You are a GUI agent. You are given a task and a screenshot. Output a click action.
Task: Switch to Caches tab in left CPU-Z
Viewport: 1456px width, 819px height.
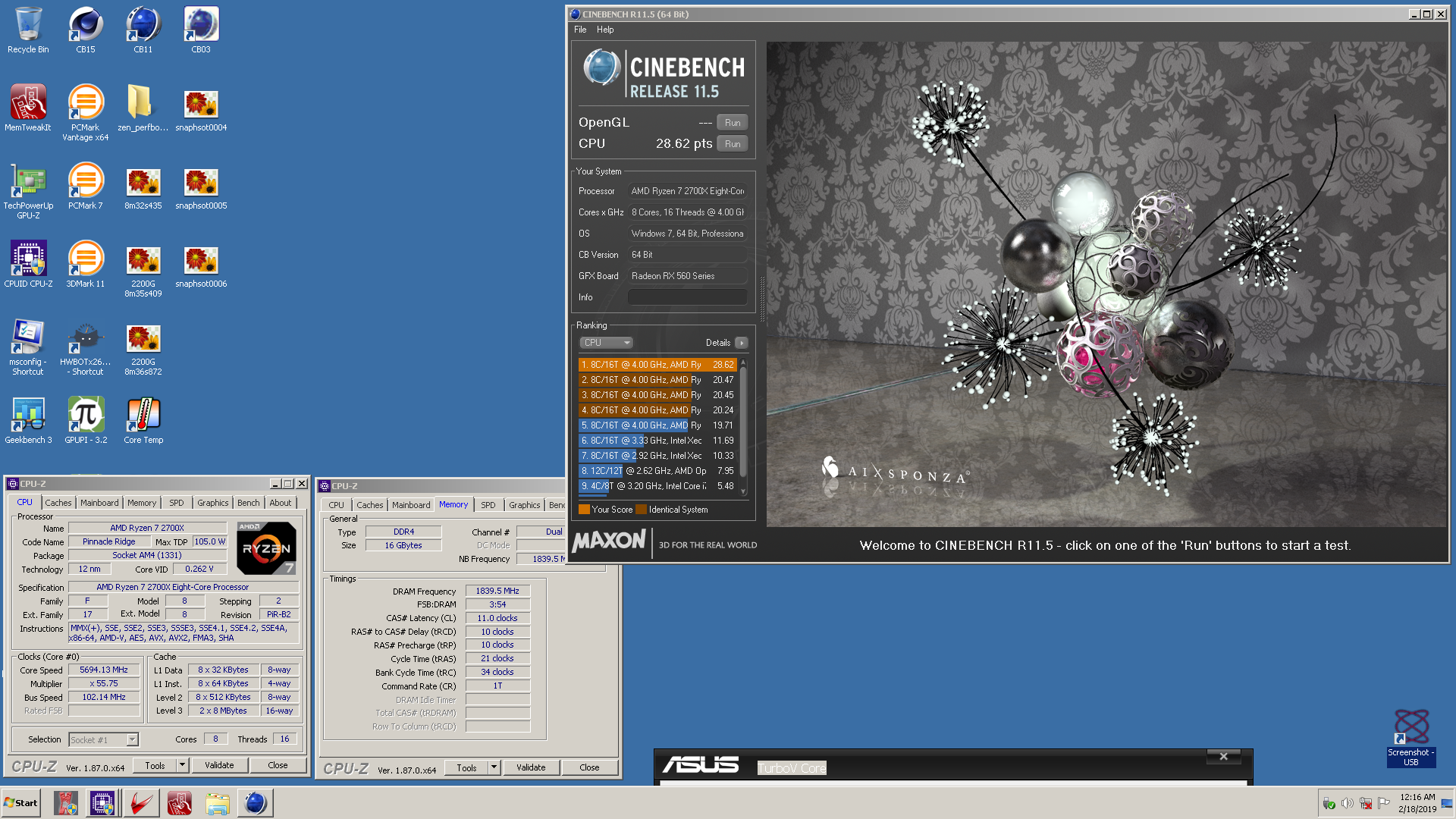click(x=58, y=503)
